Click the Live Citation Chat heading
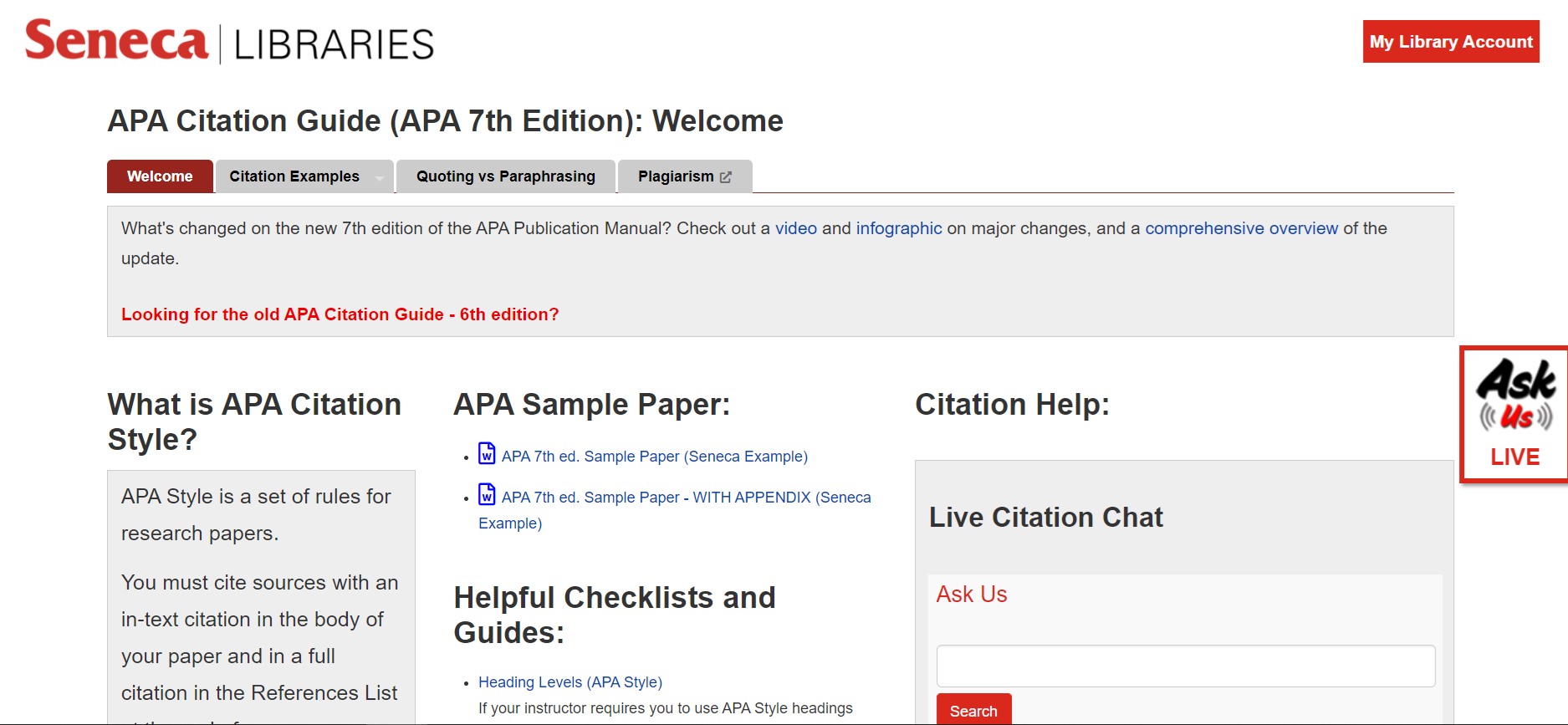The width and height of the screenshot is (1568, 725). (1046, 518)
